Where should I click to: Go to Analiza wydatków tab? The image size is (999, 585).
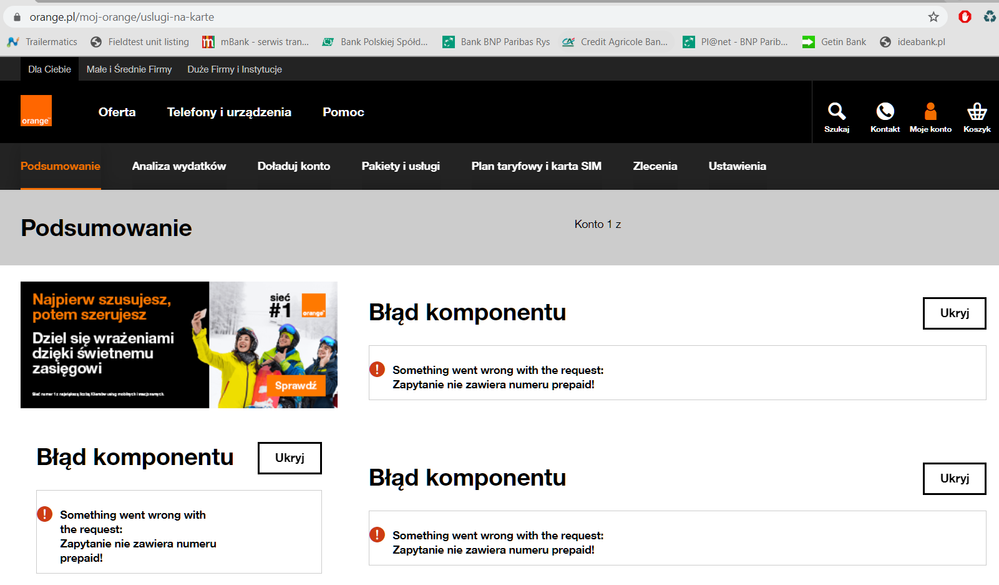tap(179, 166)
